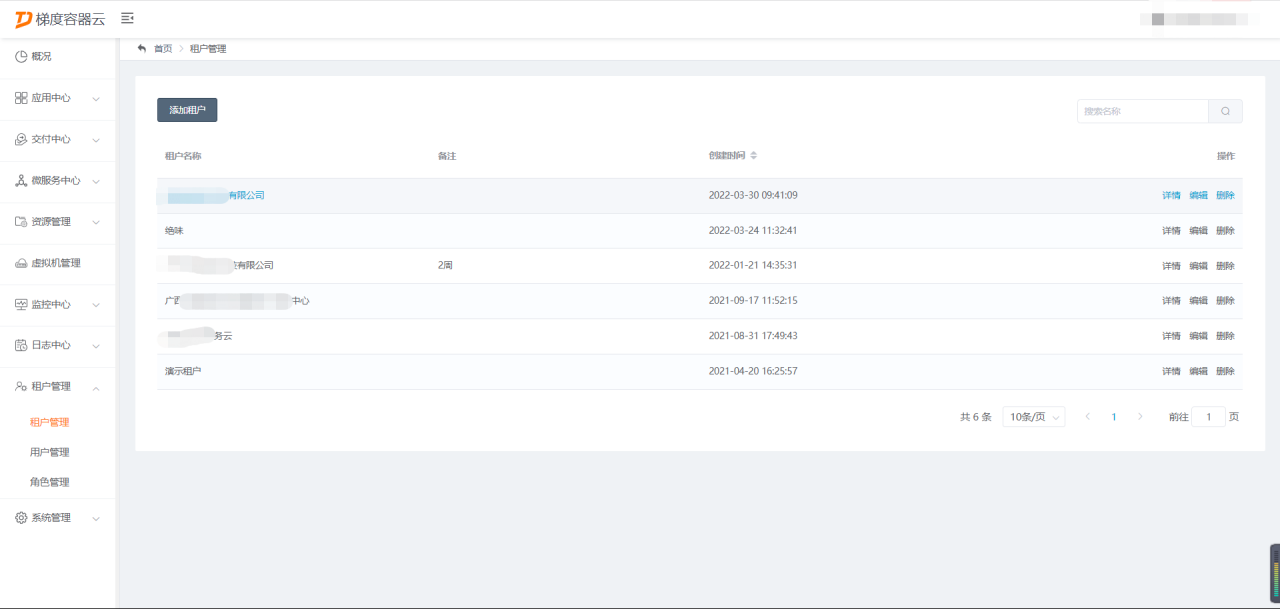Viewport: 1280px width, 609px height.
Task: Click the 概况 pie chart icon
Action: tap(21, 57)
